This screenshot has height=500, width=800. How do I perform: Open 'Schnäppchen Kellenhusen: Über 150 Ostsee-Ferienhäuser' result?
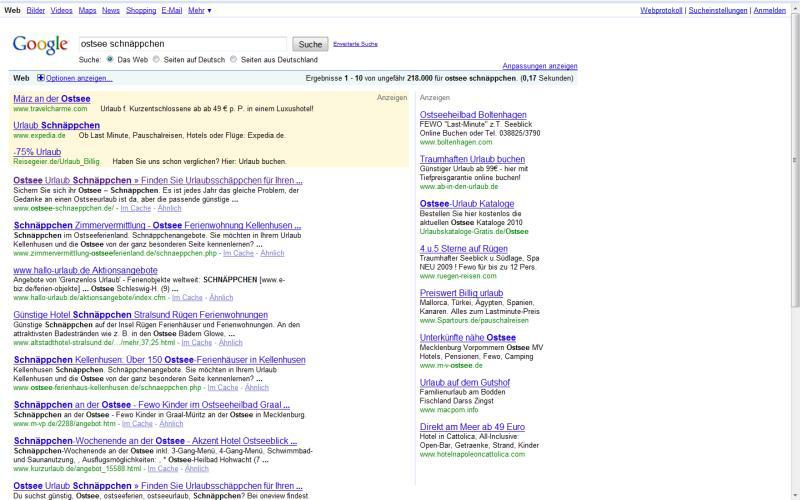(160, 360)
